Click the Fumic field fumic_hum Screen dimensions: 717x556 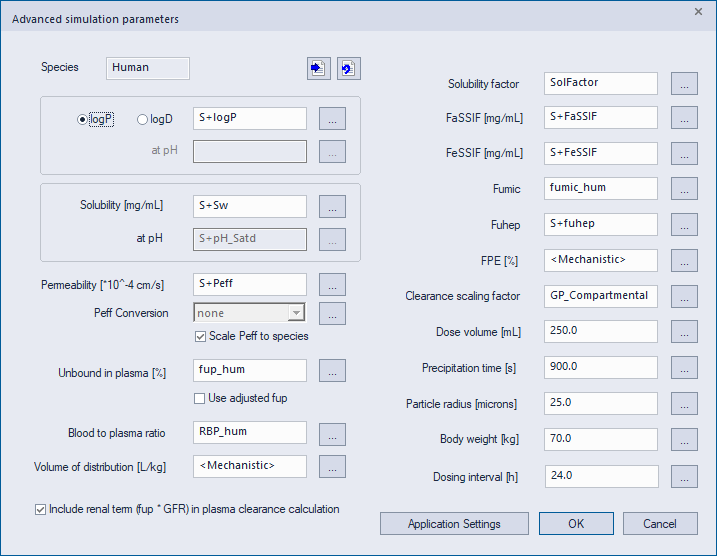click(x=601, y=188)
